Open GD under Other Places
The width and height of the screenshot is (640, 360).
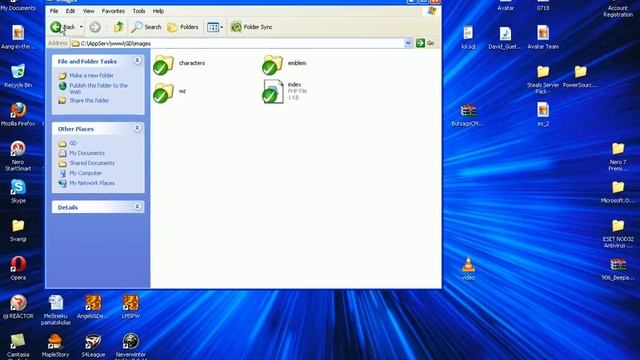coord(73,143)
